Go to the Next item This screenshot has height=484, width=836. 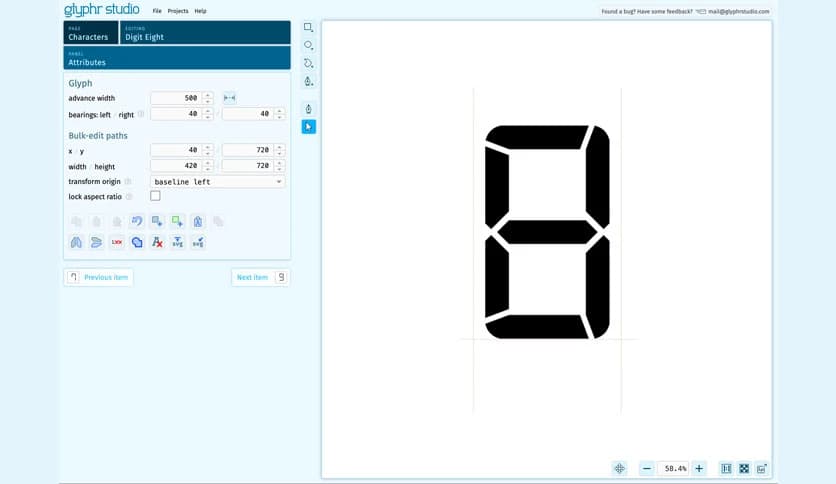[260, 277]
